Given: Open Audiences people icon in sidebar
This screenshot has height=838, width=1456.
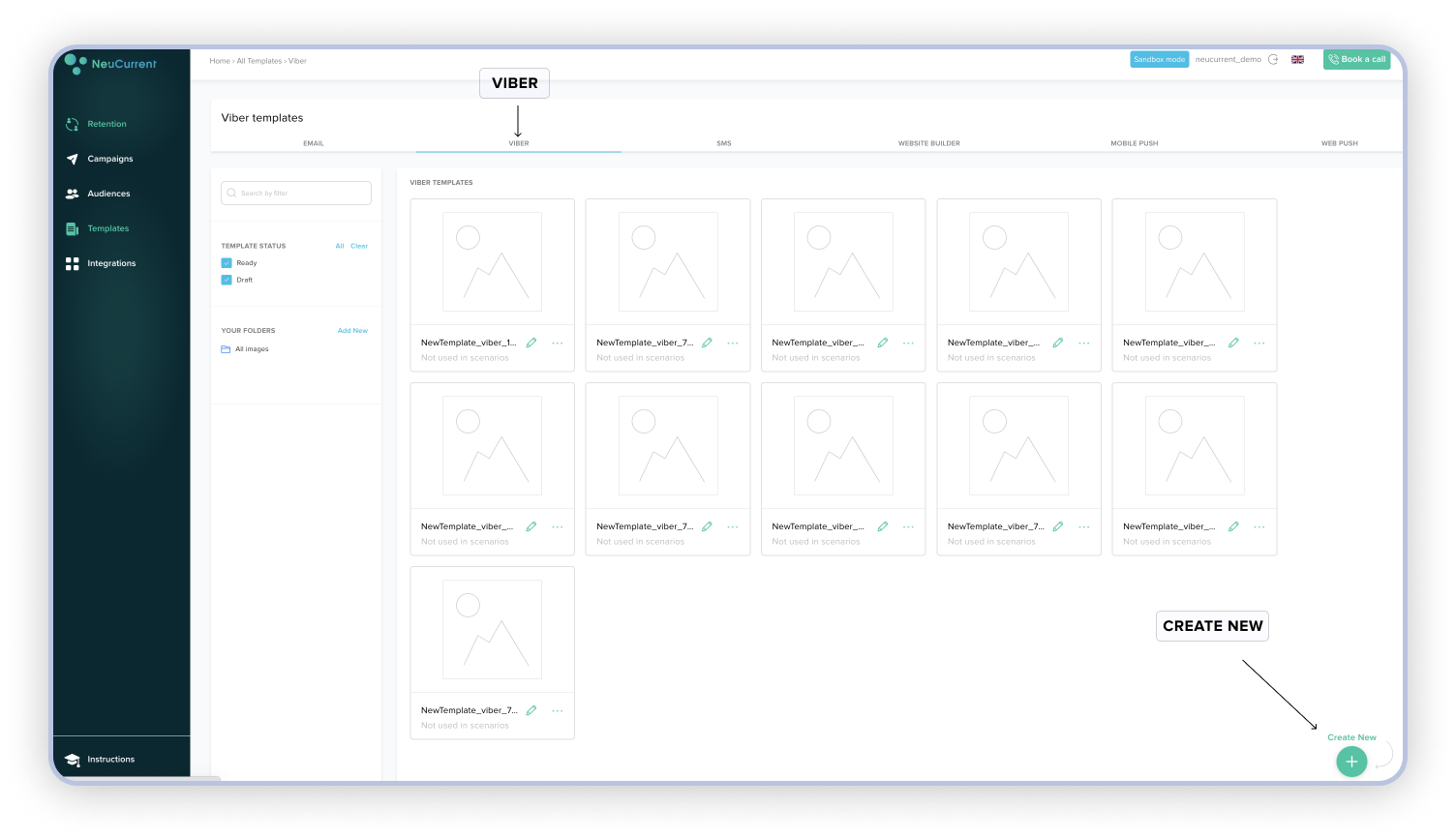Looking at the screenshot, I should pos(72,194).
